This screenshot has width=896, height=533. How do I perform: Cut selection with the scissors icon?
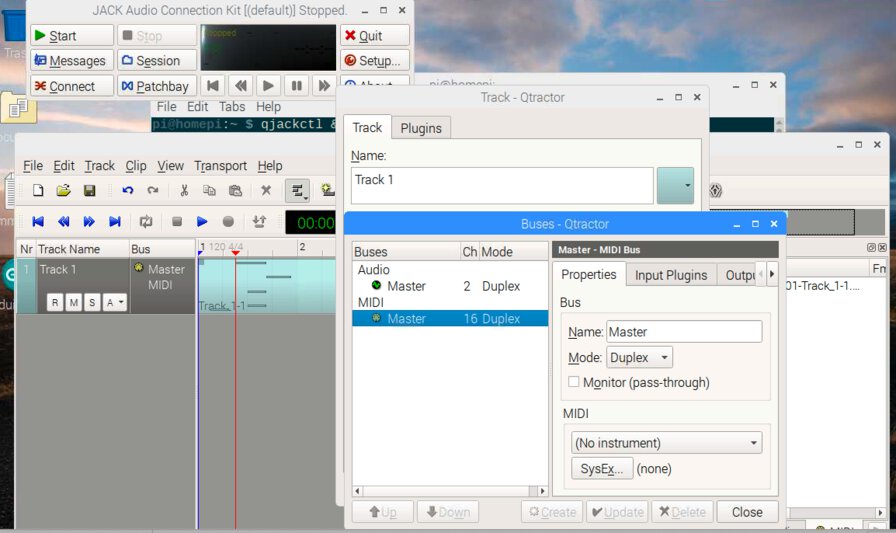click(184, 191)
